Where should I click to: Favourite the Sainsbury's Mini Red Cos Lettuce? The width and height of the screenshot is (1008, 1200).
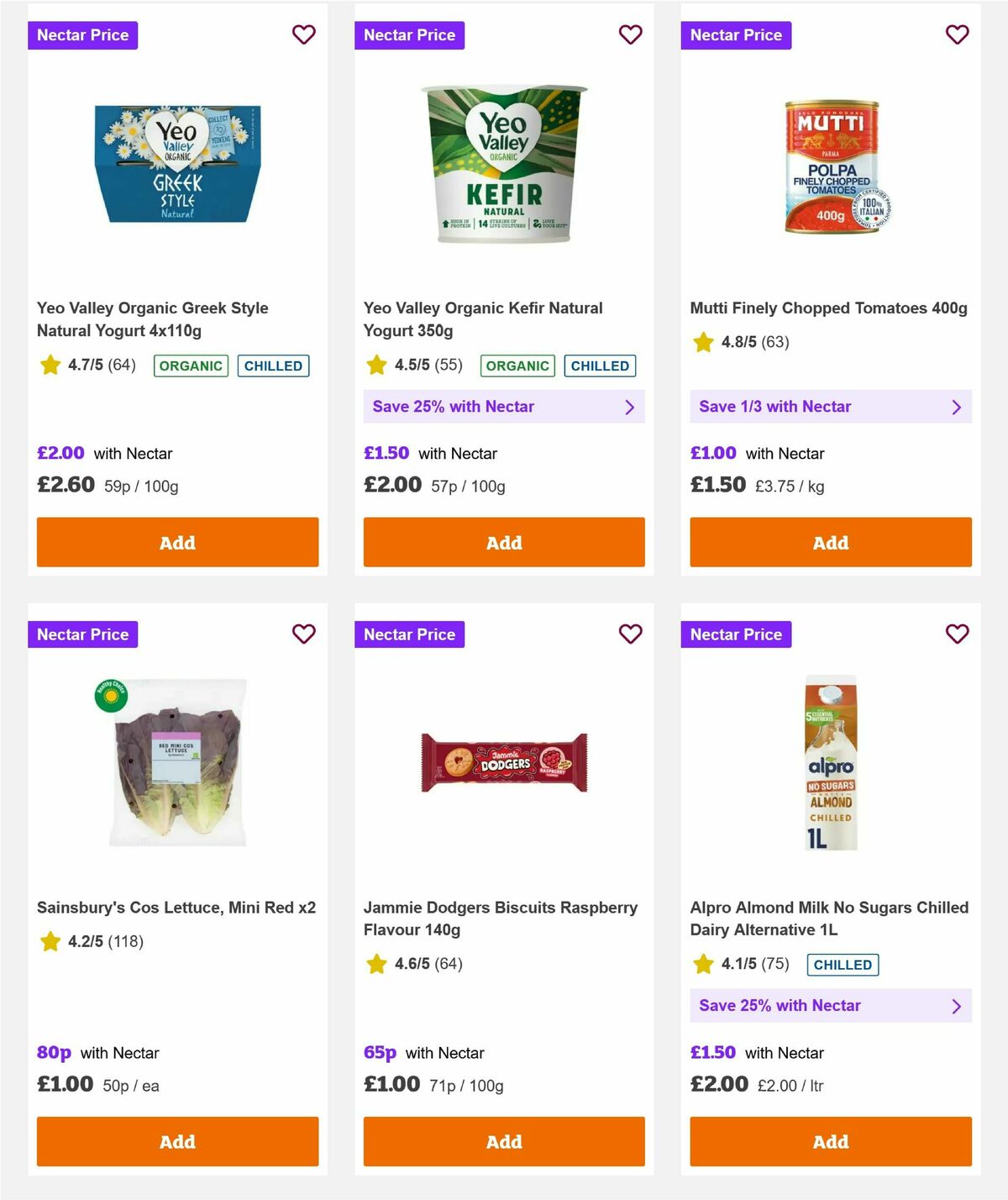(x=304, y=634)
